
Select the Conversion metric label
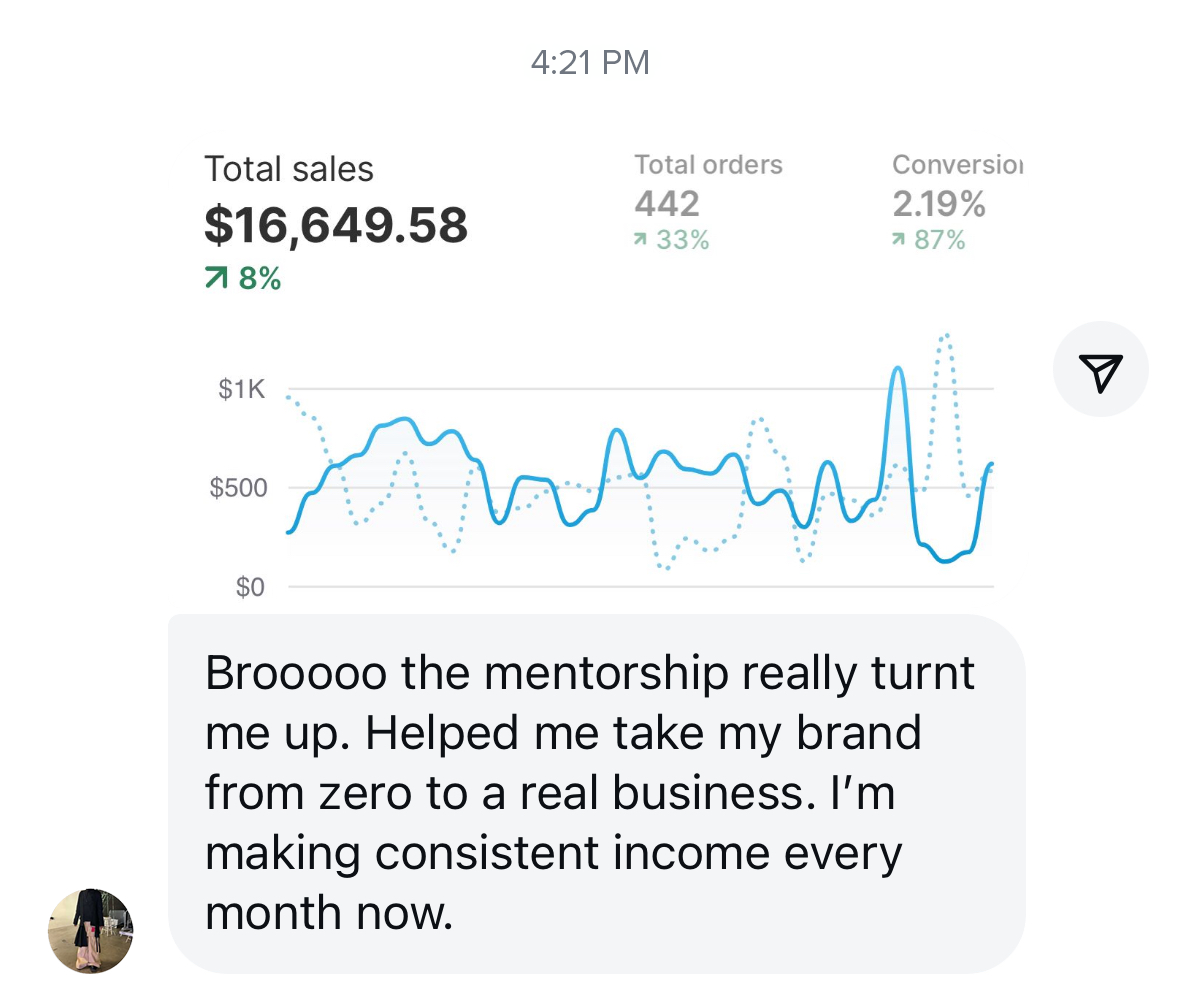point(957,165)
